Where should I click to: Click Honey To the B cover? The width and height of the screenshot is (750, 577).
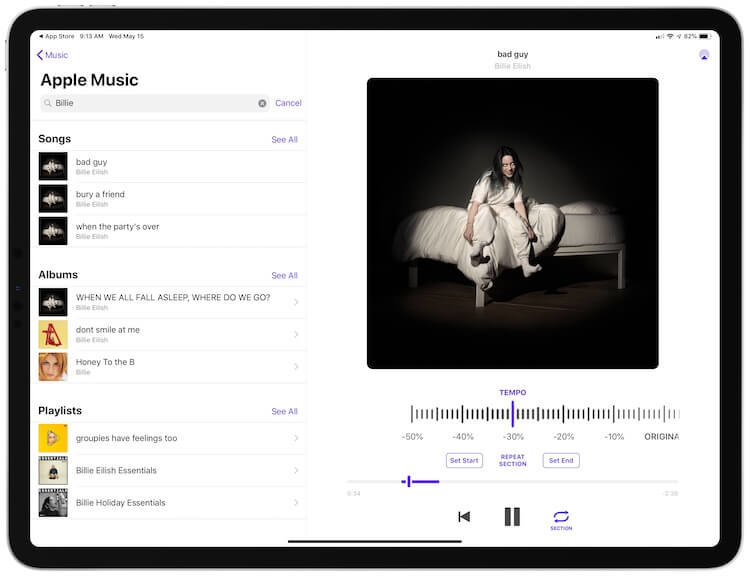[53, 366]
